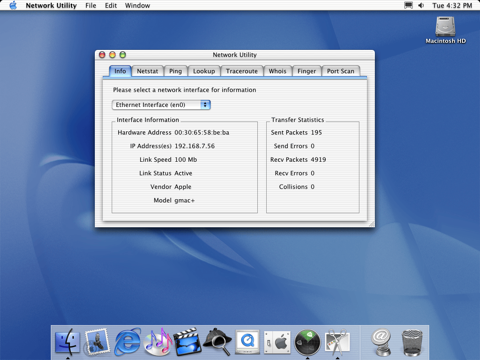Launch iTunes from the Dock

158,342
